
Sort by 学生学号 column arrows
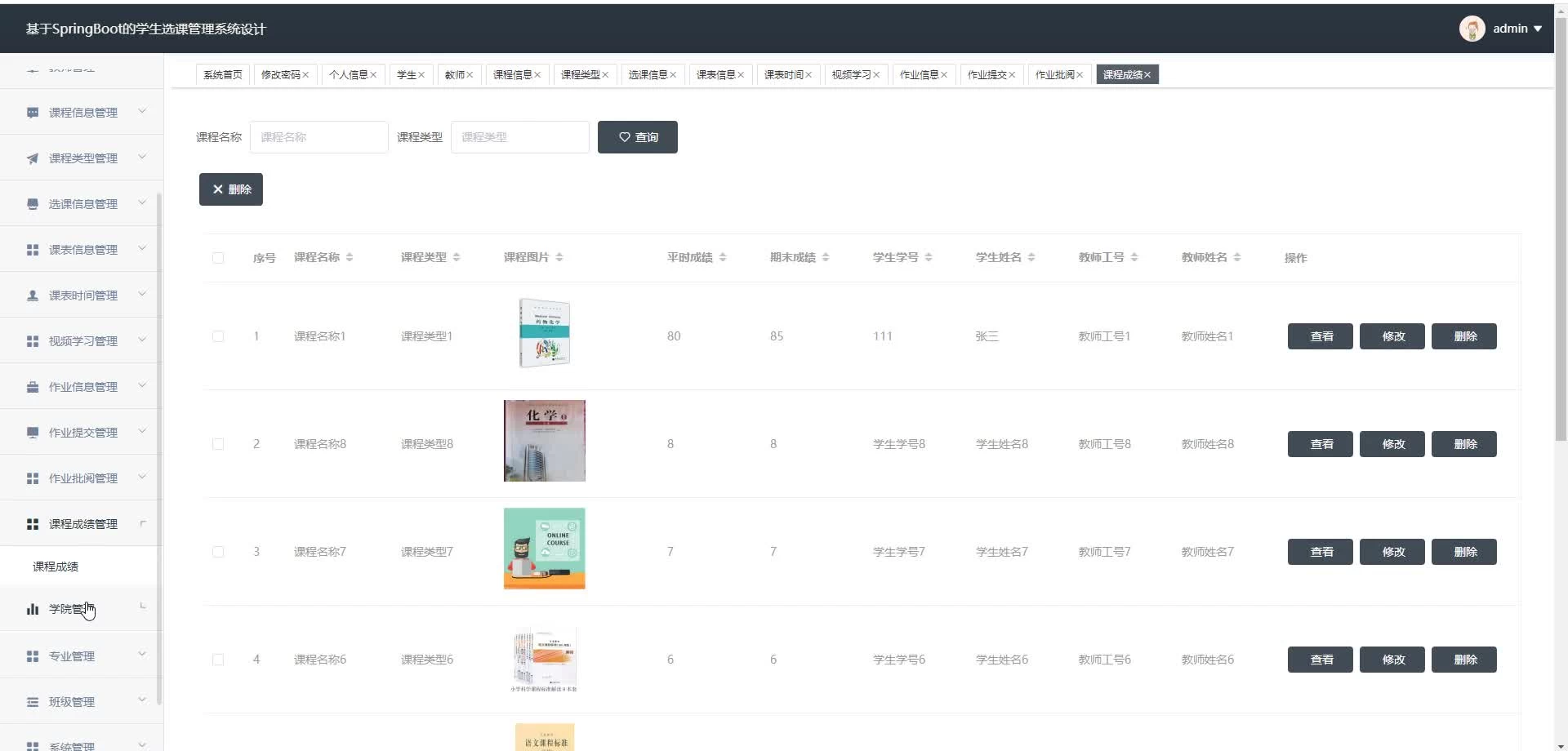(x=929, y=257)
